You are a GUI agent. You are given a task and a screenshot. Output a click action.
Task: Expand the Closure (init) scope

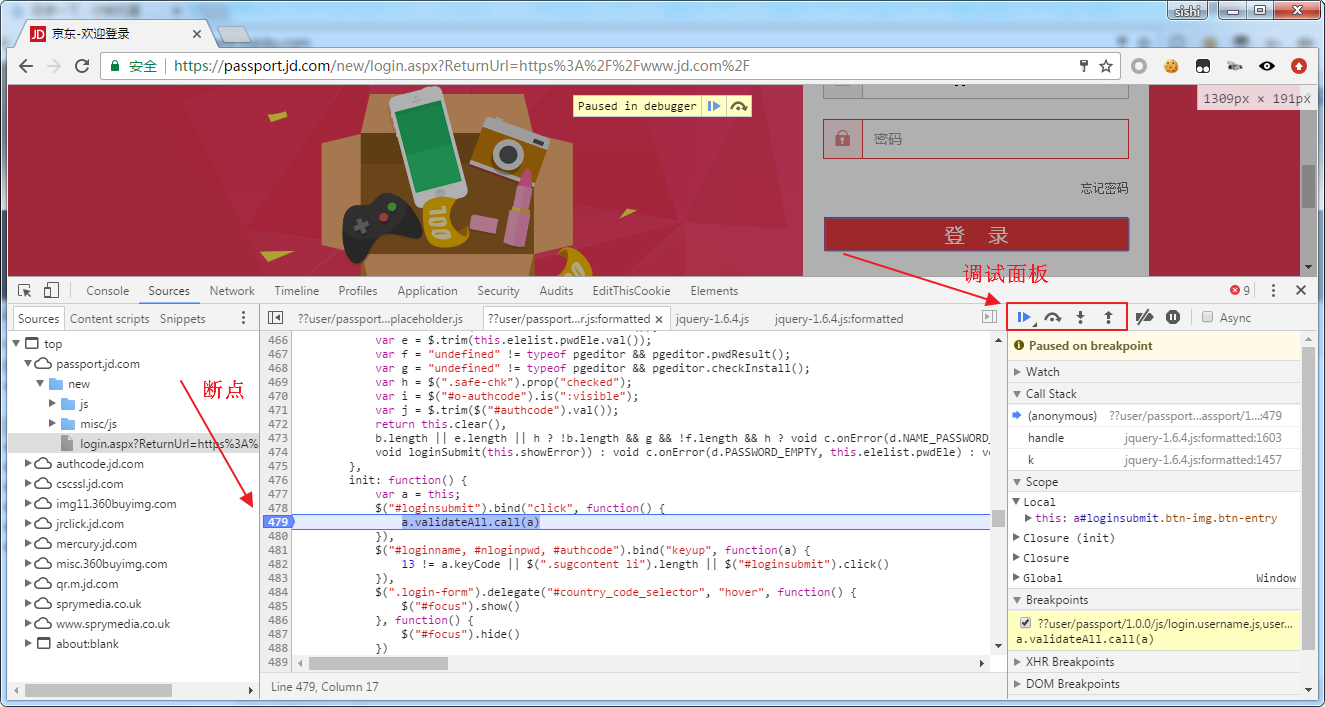[1017, 538]
